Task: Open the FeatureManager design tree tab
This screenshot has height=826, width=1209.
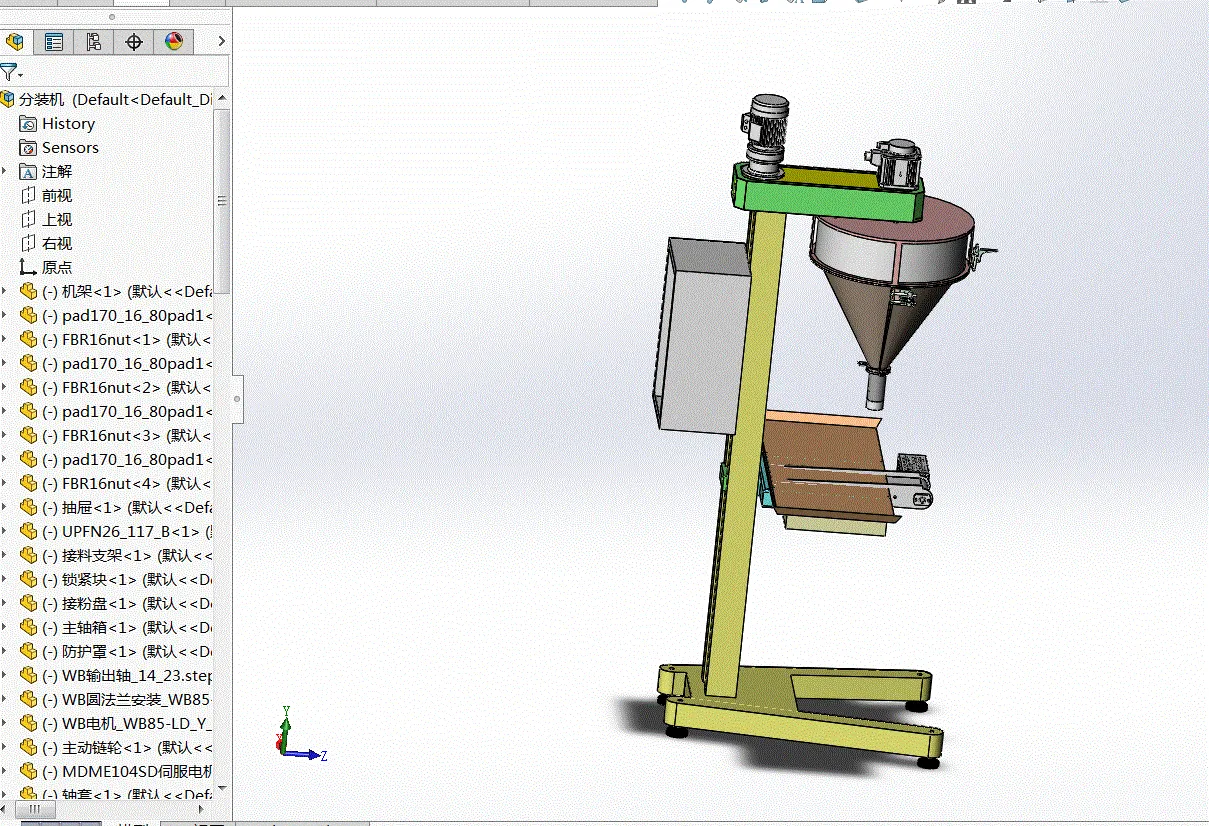Action: (x=15, y=41)
